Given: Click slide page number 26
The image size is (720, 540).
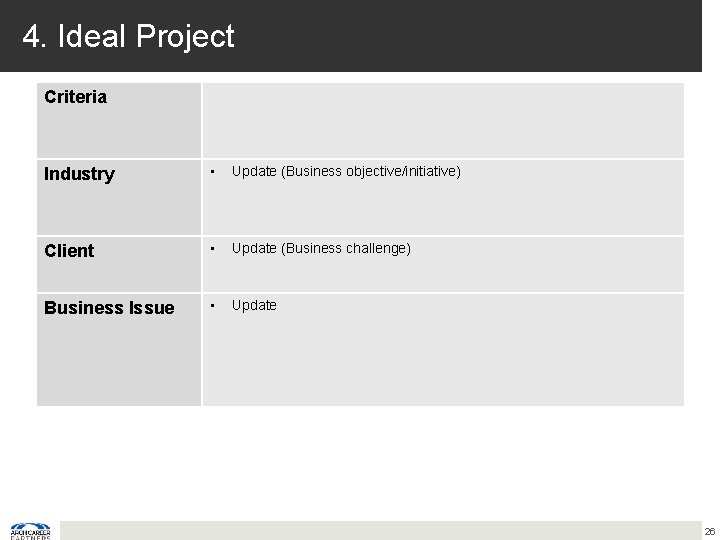Looking at the screenshot, I should click(x=709, y=531).
